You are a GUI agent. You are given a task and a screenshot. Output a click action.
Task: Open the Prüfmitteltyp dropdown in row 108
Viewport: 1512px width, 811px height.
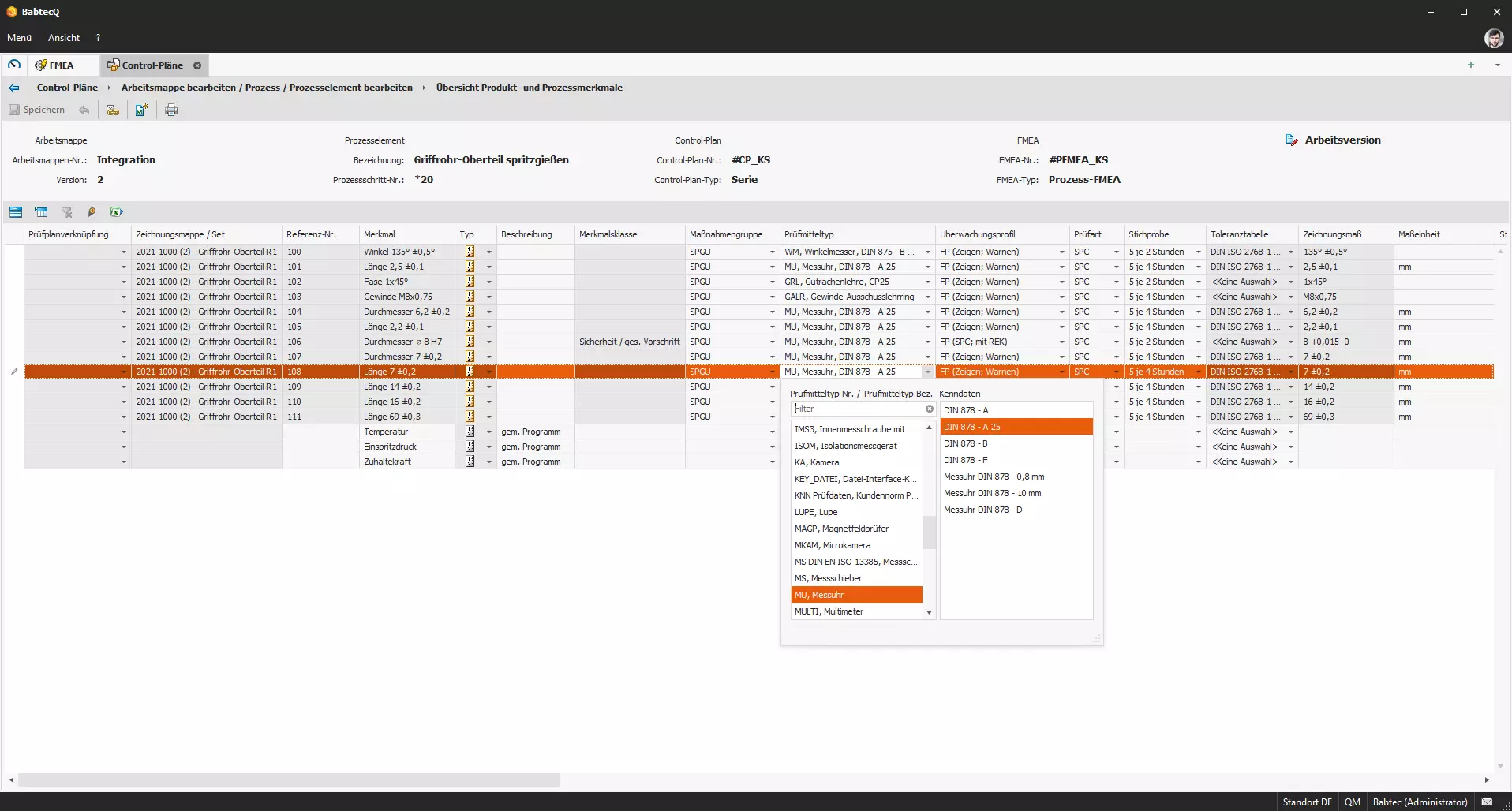point(928,372)
